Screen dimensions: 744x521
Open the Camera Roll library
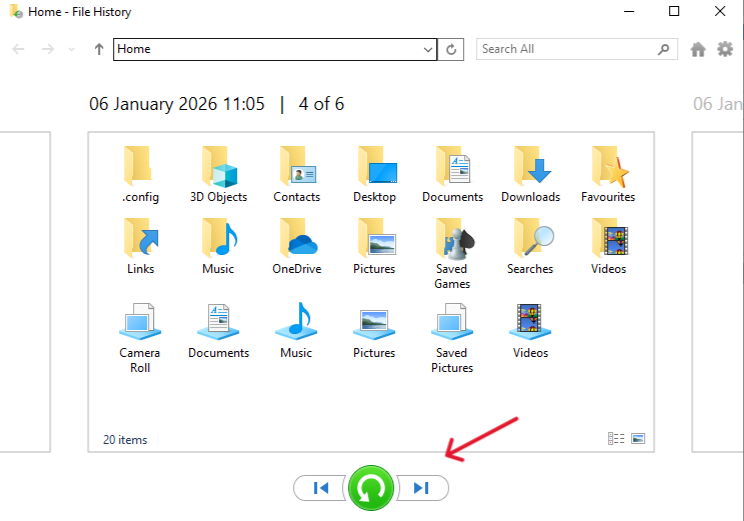coord(140,338)
